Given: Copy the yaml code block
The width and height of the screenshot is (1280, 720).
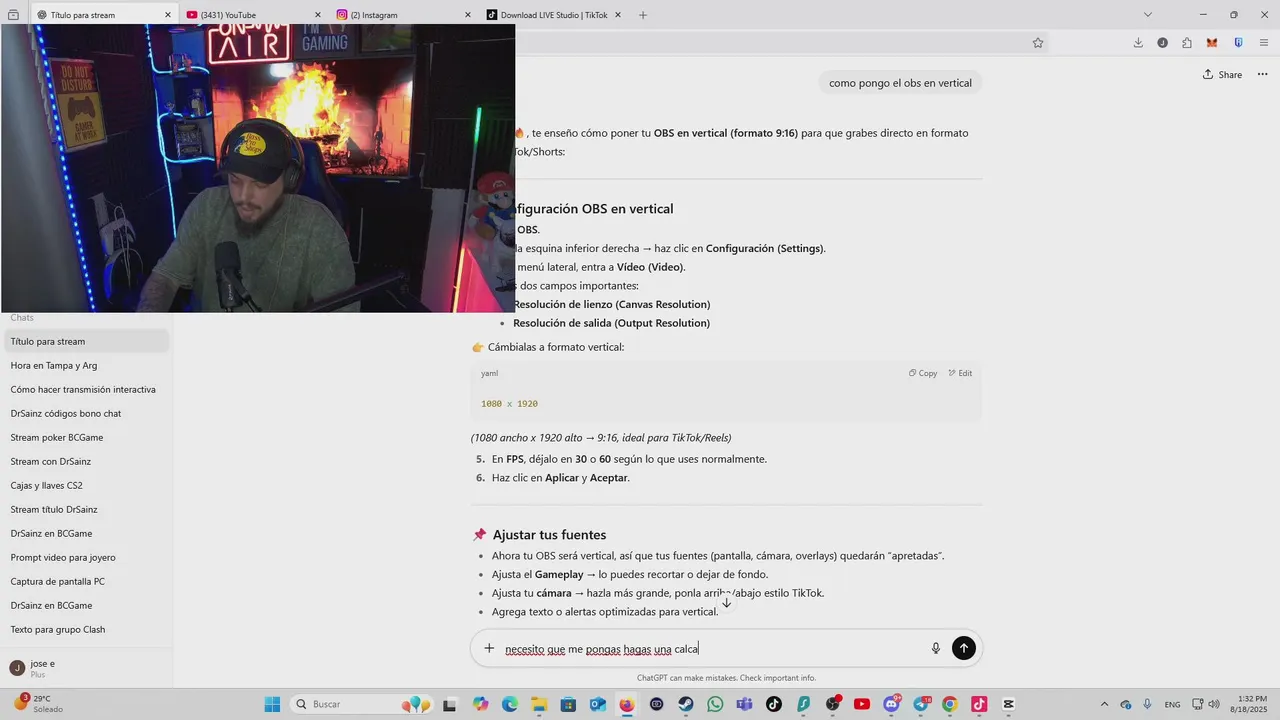Looking at the screenshot, I should coord(923,373).
